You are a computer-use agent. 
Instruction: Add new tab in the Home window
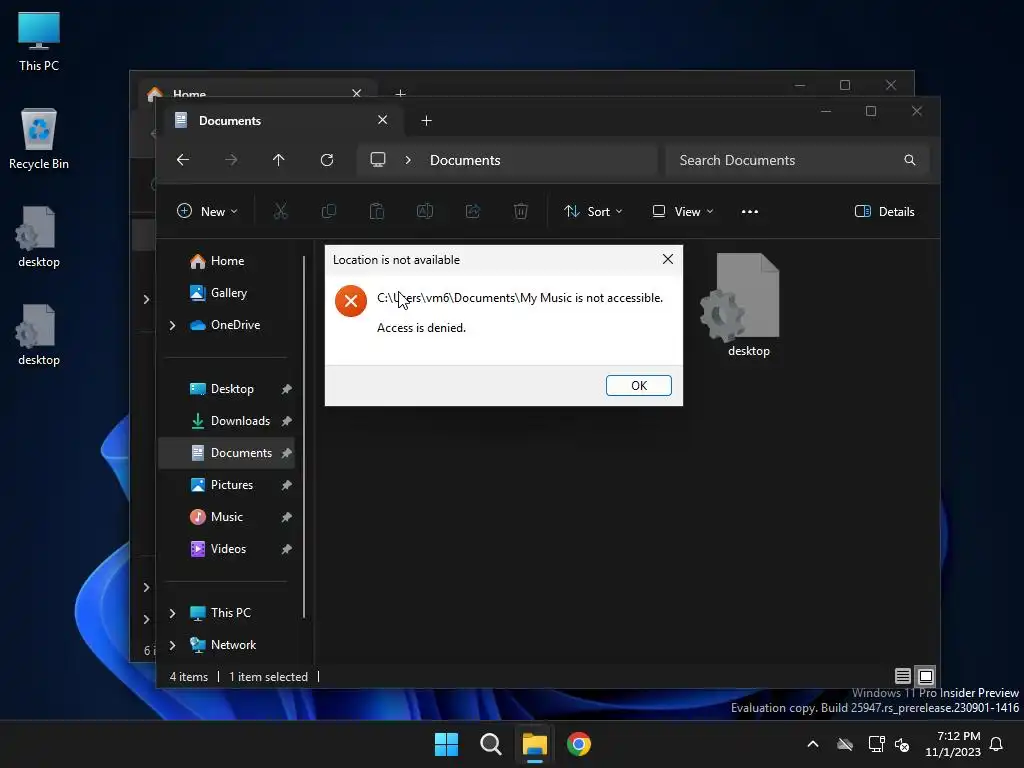tap(400, 93)
